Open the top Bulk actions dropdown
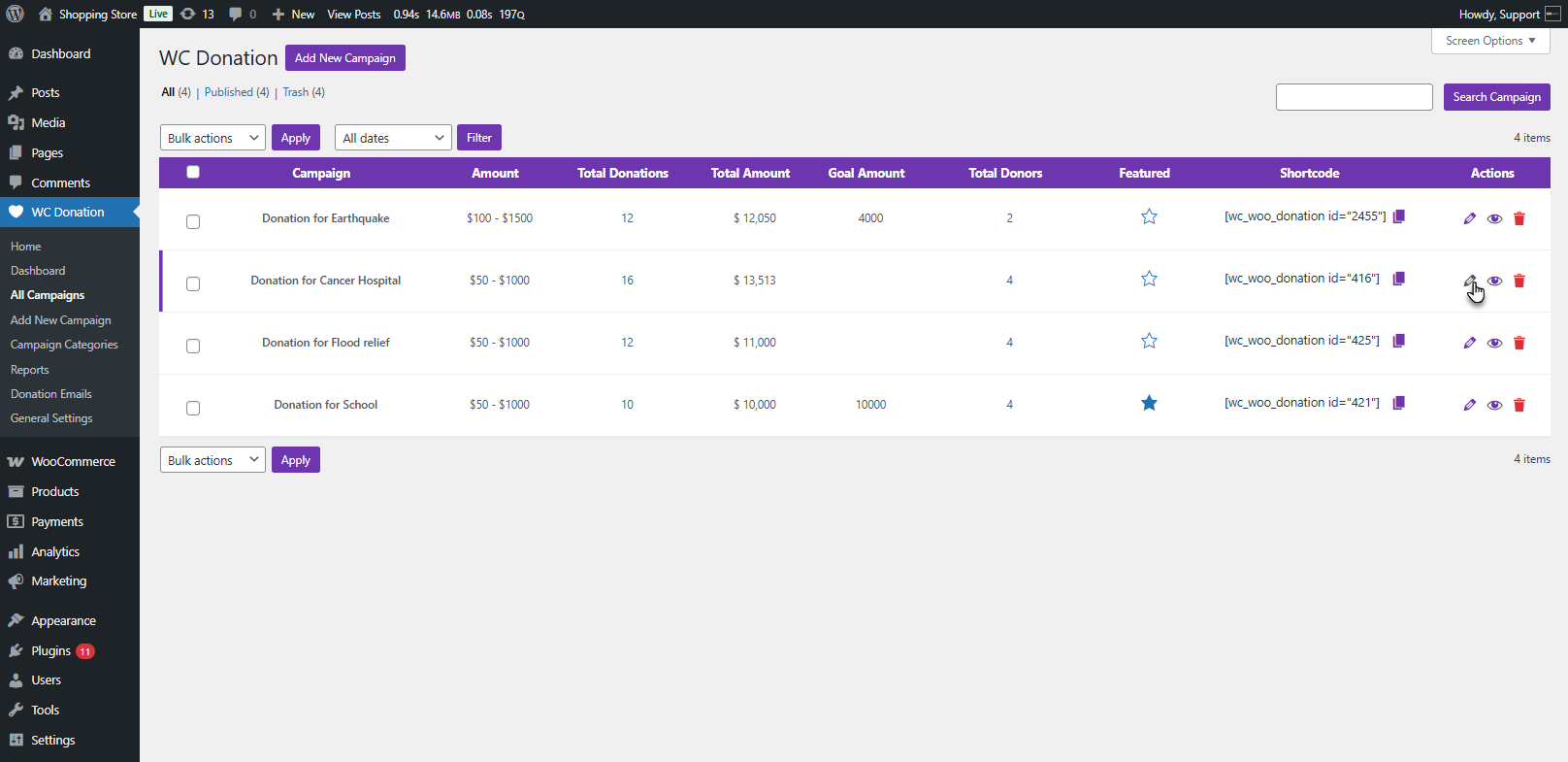Image resolution: width=1568 pixels, height=762 pixels. coord(212,138)
